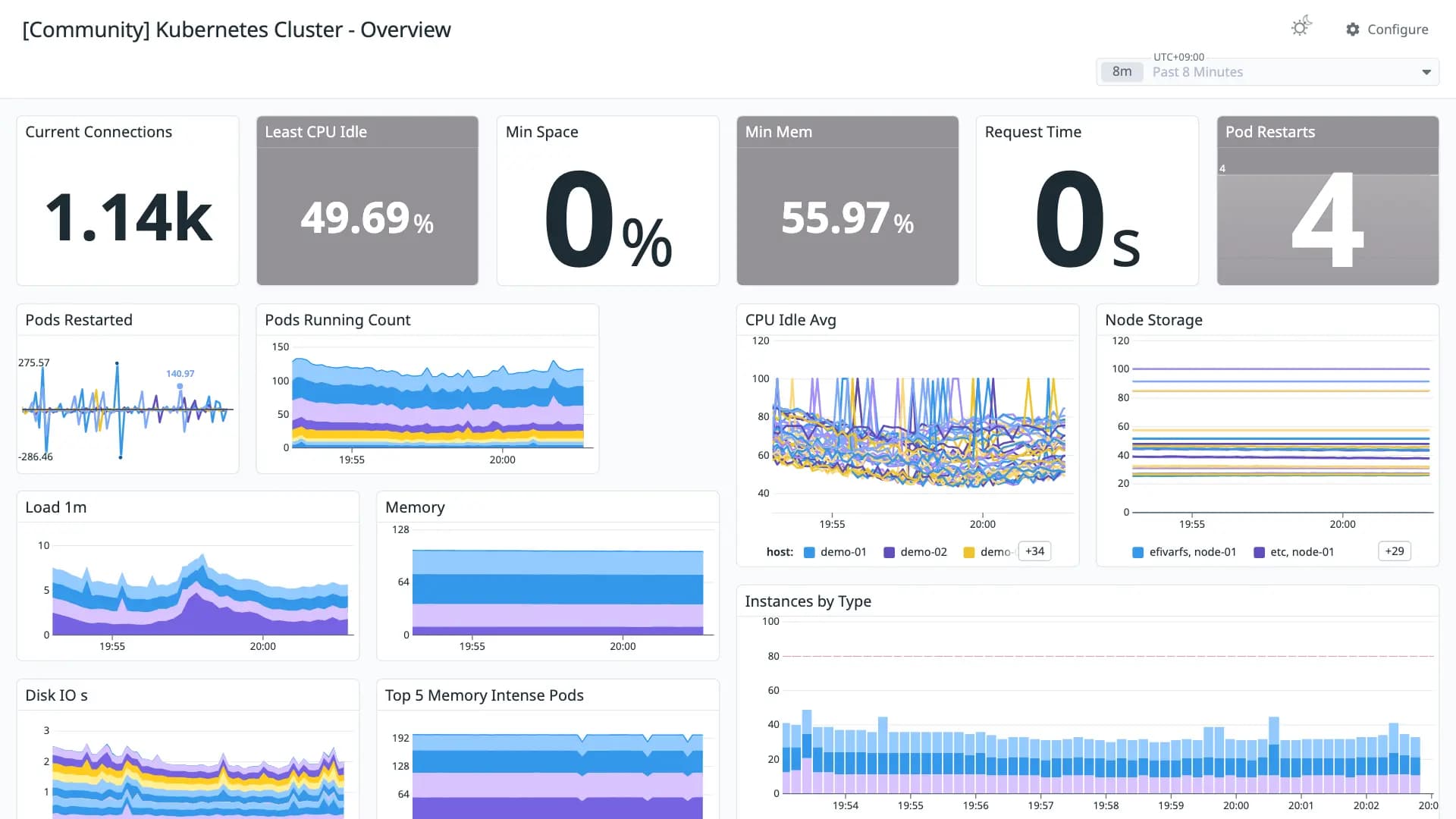Click the yellow demo- legend swatch
The image size is (1456, 819).
click(969, 552)
